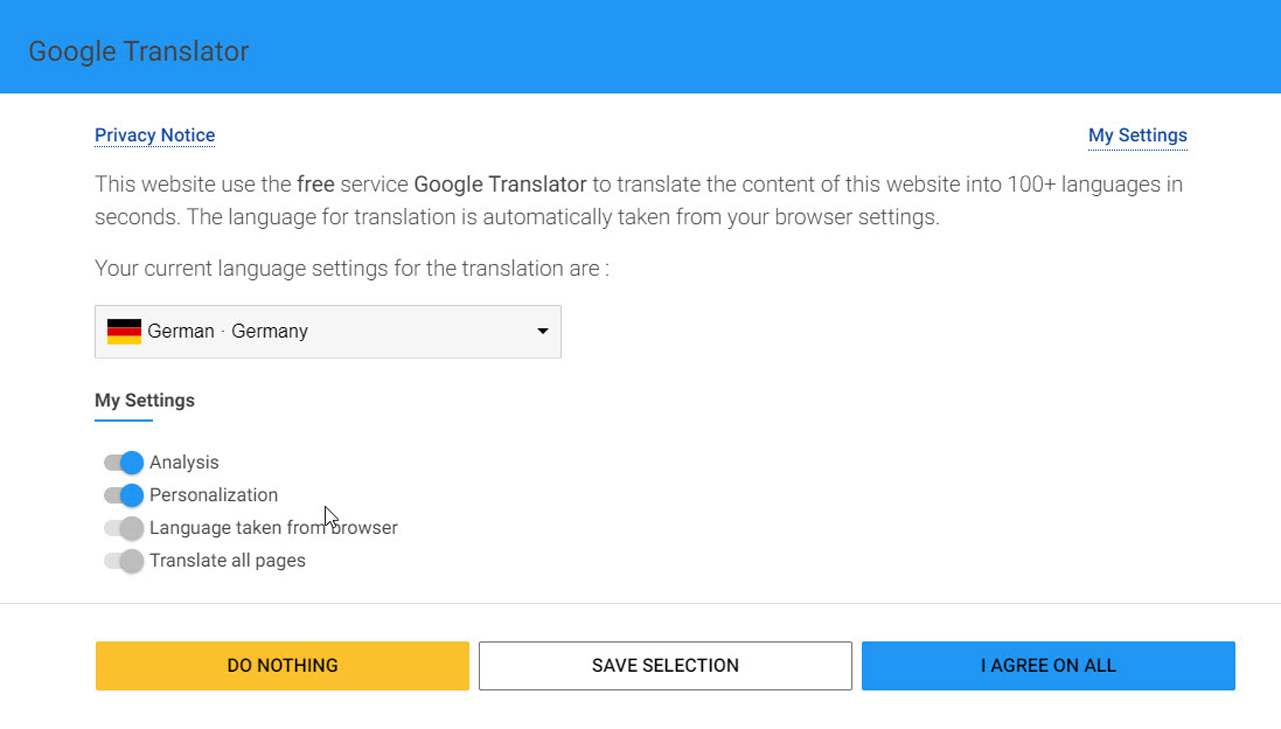Enable the Language taken from browser switch
The height and width of the screenshot is (729, 1281).
pyautogui.click(x=124, y=528)
